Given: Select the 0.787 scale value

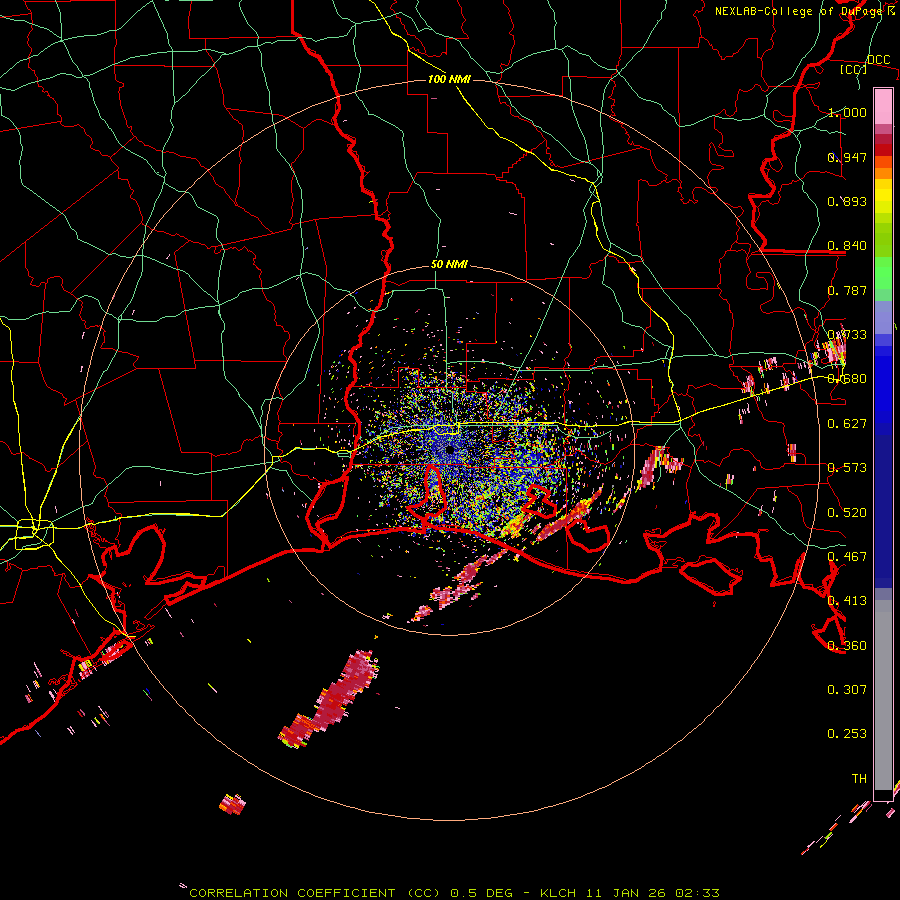Looking at the screenshot, I should 847,290.
